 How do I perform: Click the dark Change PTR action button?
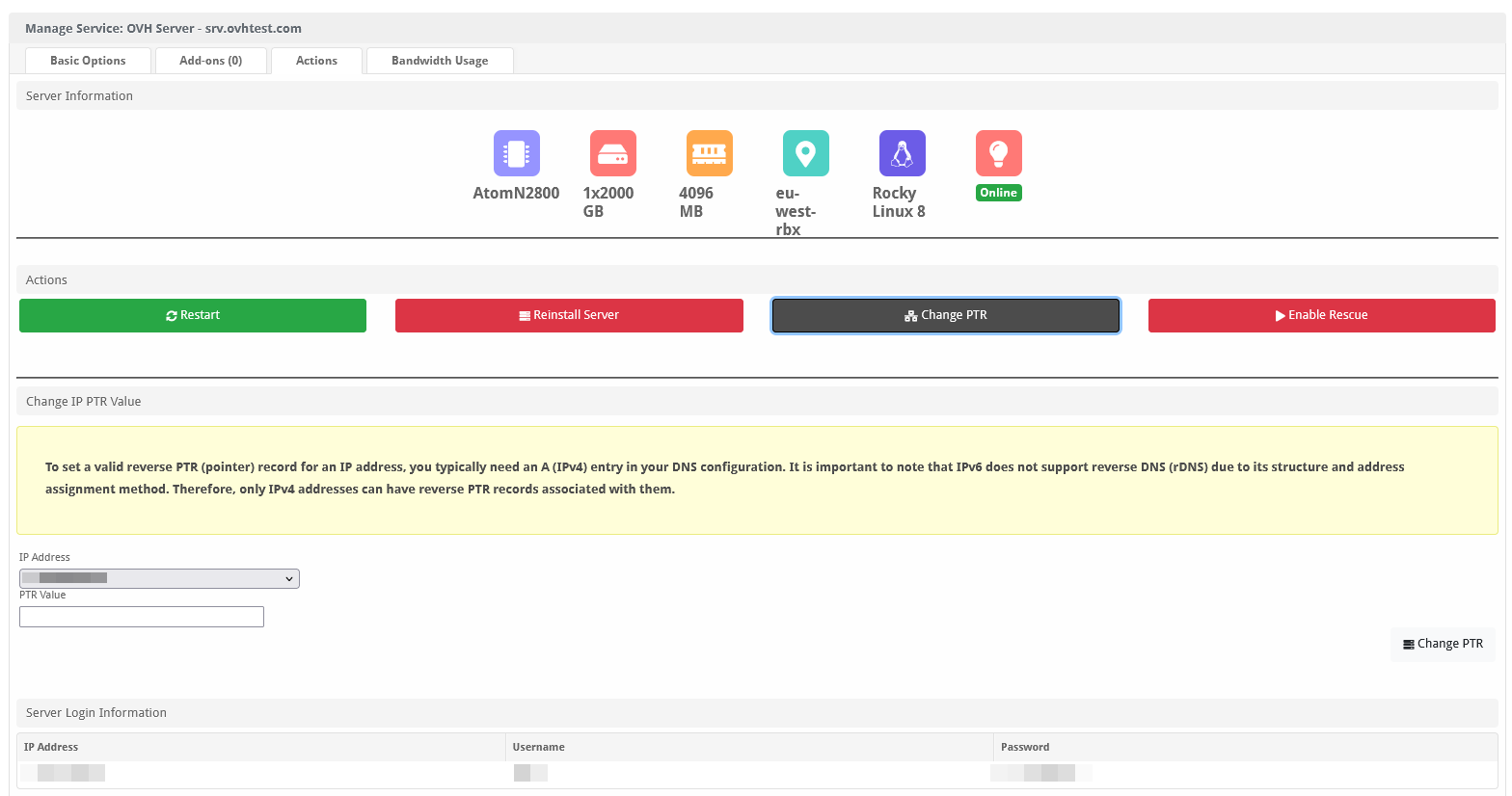[x=946, y=315]
